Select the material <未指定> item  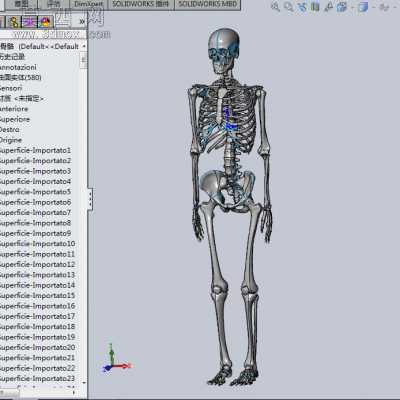point(22,98)
